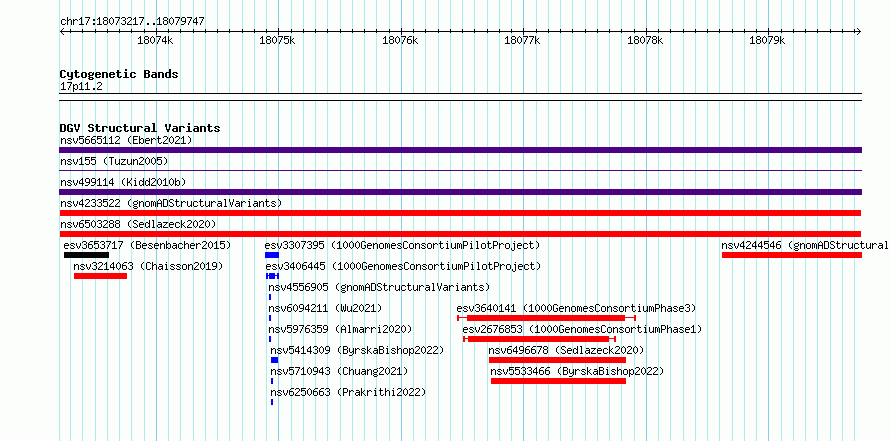Image resolution: width=890 pixels, height=441 pixels.
Task: Select the small blue nsv5710943 marker
Action: tap(272, 381)
